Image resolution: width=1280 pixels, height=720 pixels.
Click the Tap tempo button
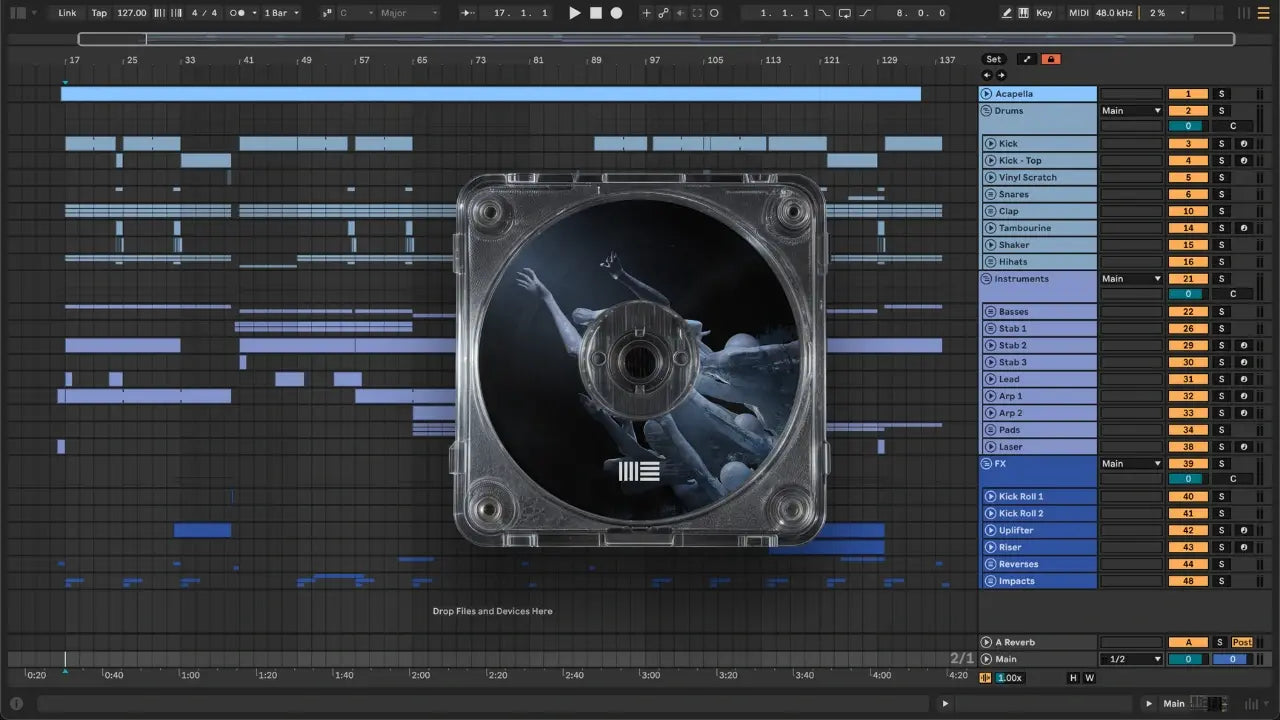99,13
